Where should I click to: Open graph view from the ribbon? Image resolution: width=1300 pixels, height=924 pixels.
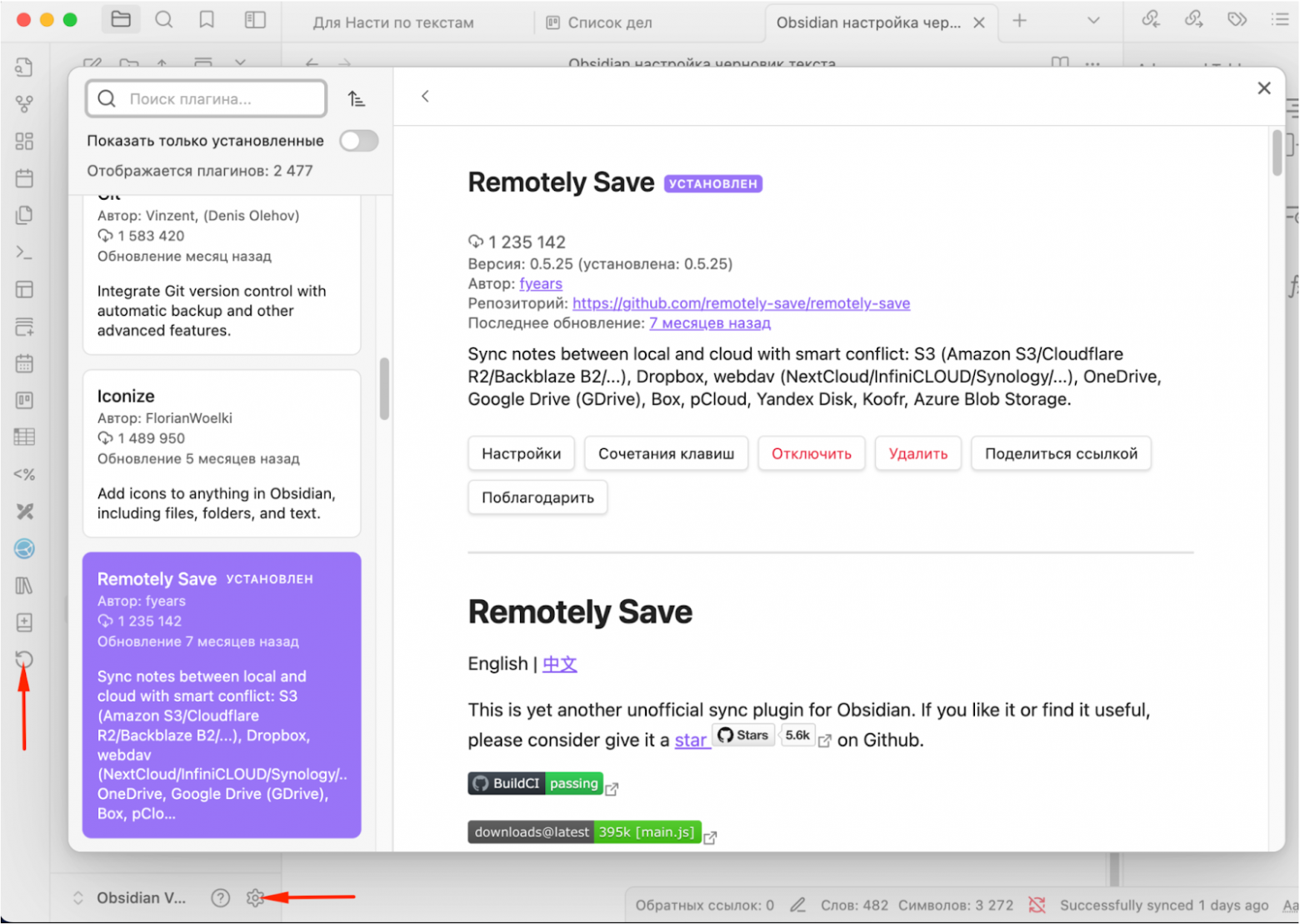(24, 104)
